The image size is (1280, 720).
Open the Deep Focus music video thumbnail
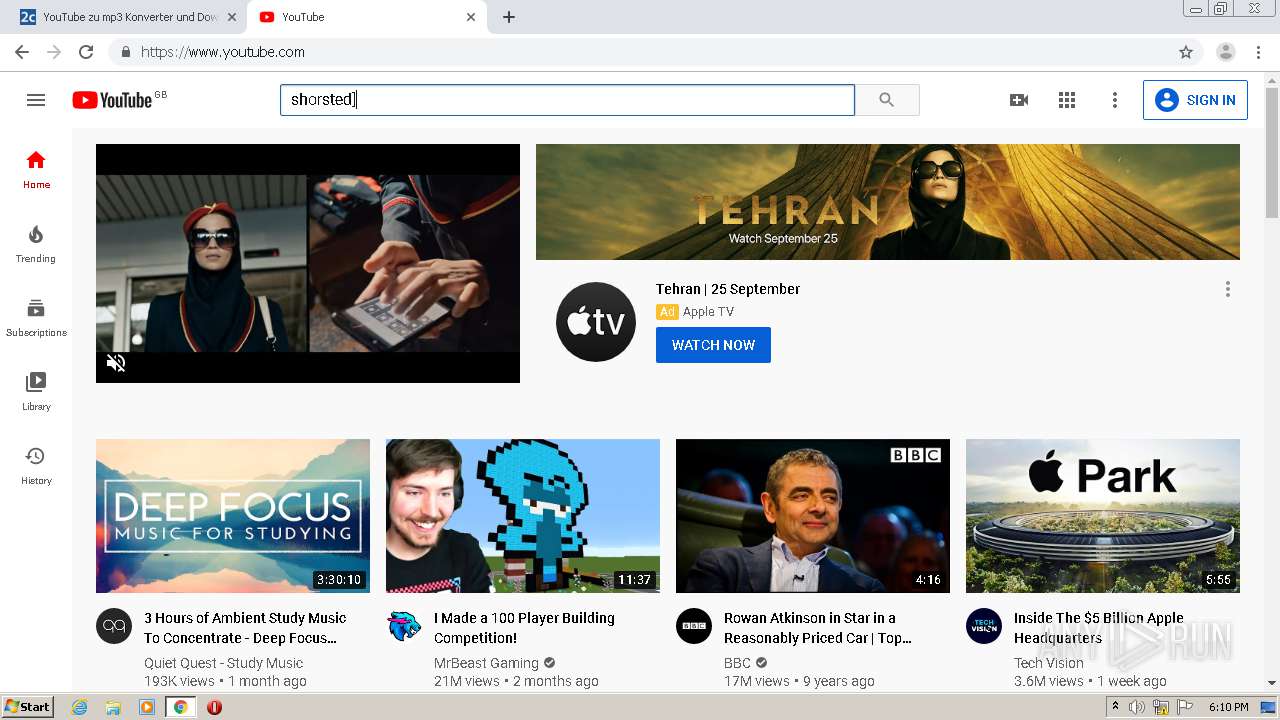pos(233,516)
